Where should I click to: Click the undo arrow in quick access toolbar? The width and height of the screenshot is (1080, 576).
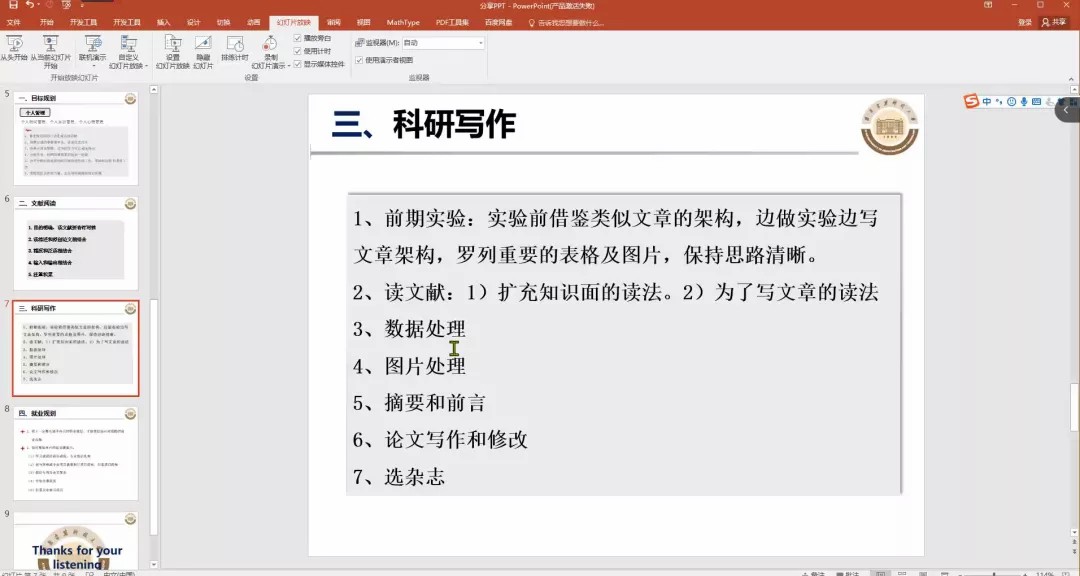point(30,5)
